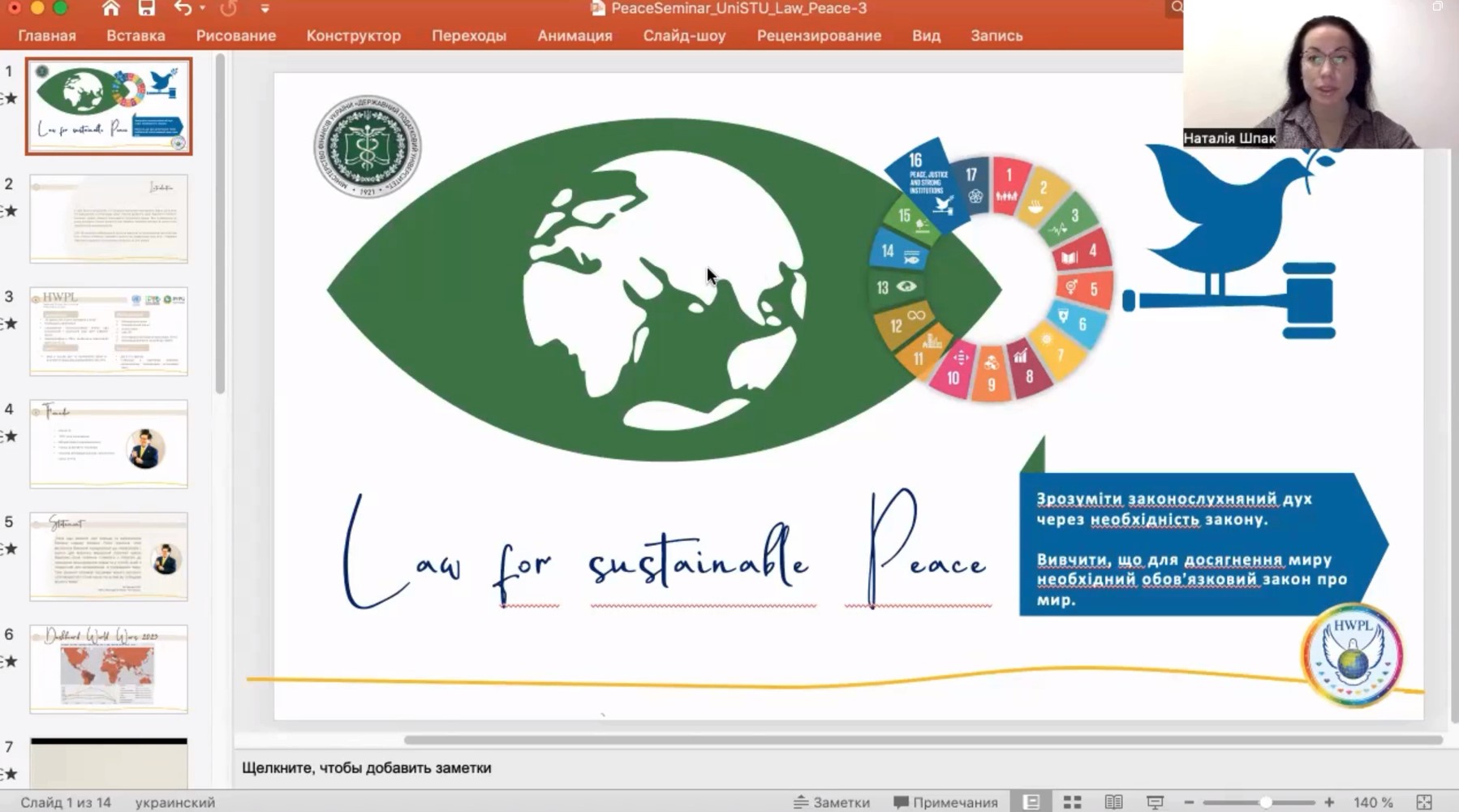The width and height of the screenshot is (1459, 812).
Task: Click the horizontal scrollbar below the slide
Action: click(923, 740)
